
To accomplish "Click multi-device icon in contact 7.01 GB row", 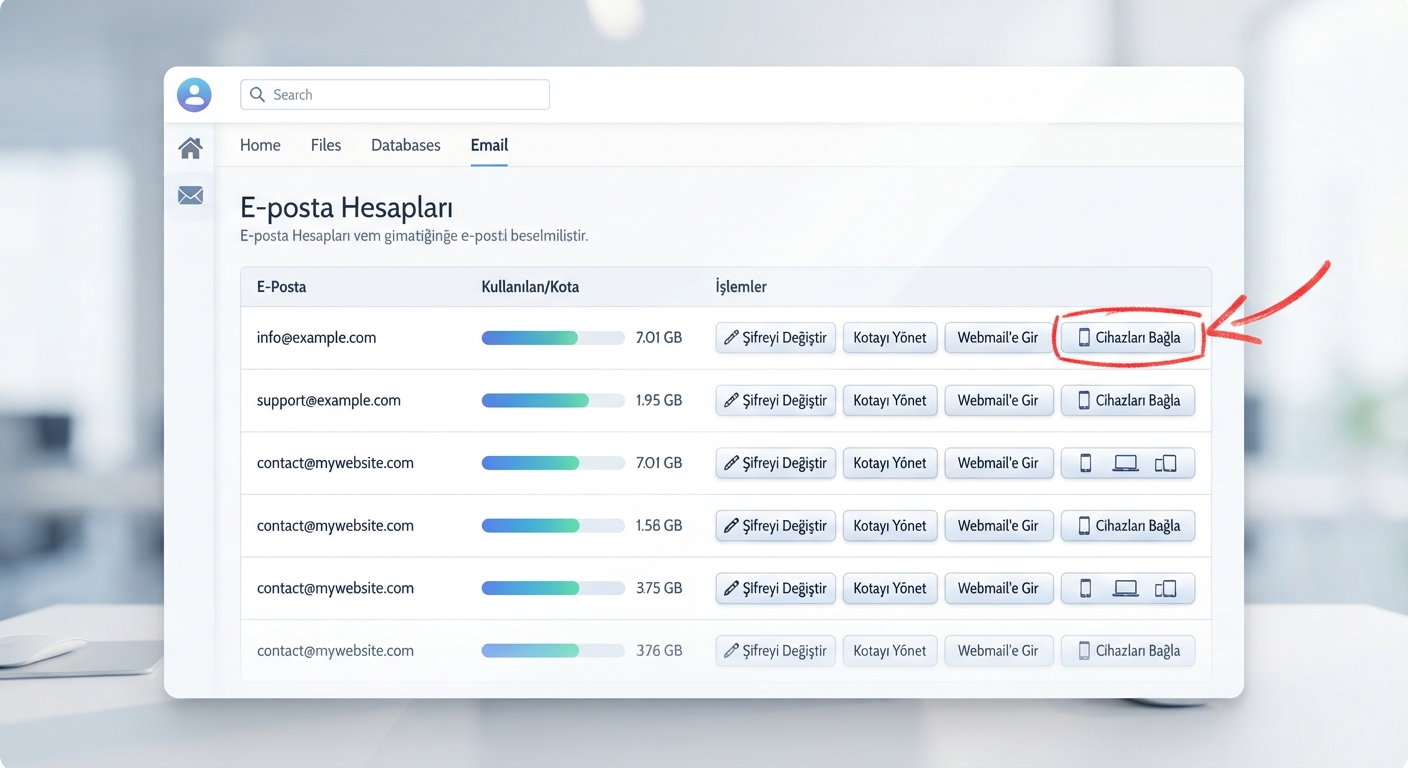I will click(x=1166, y=463).
